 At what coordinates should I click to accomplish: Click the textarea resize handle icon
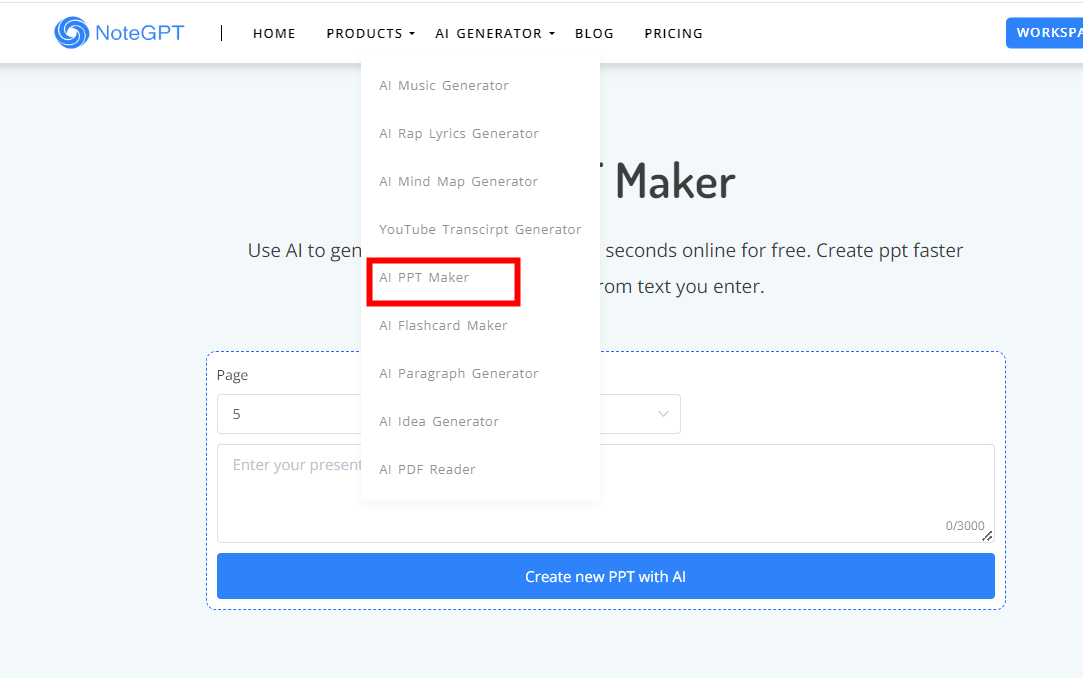pos(986,537)
